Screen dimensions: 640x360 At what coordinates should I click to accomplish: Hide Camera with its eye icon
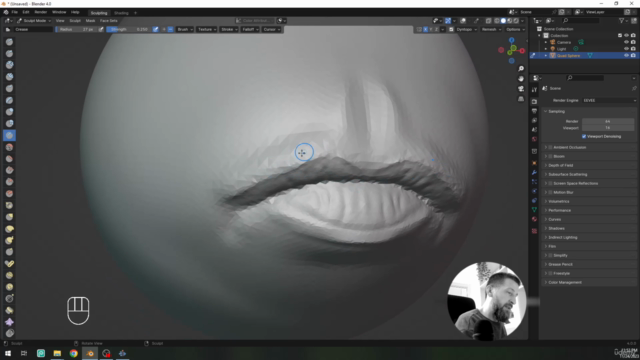tap(626, 42)
